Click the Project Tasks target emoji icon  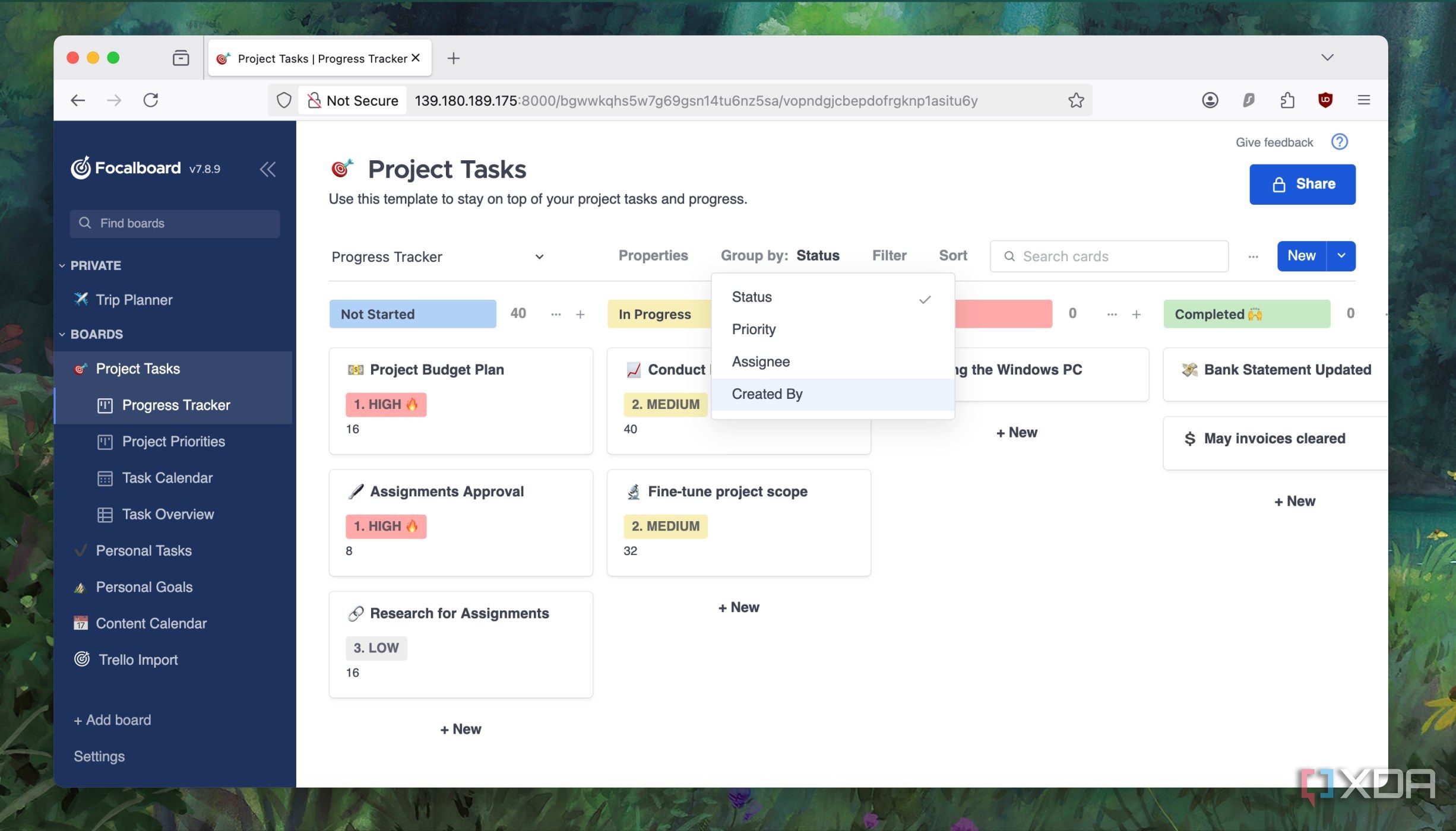click(x=342, y=169)
